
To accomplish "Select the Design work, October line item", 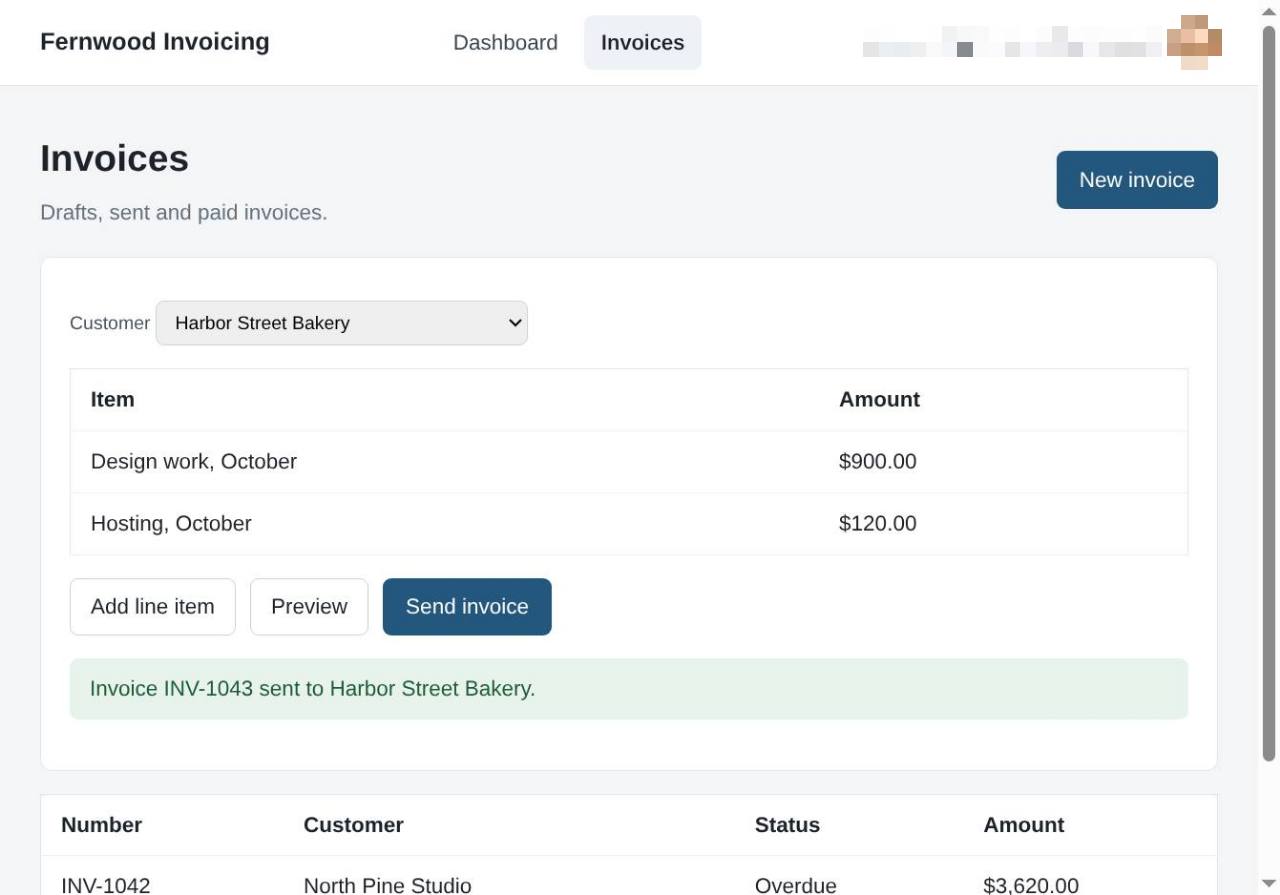I will click(x=629, y=462).
